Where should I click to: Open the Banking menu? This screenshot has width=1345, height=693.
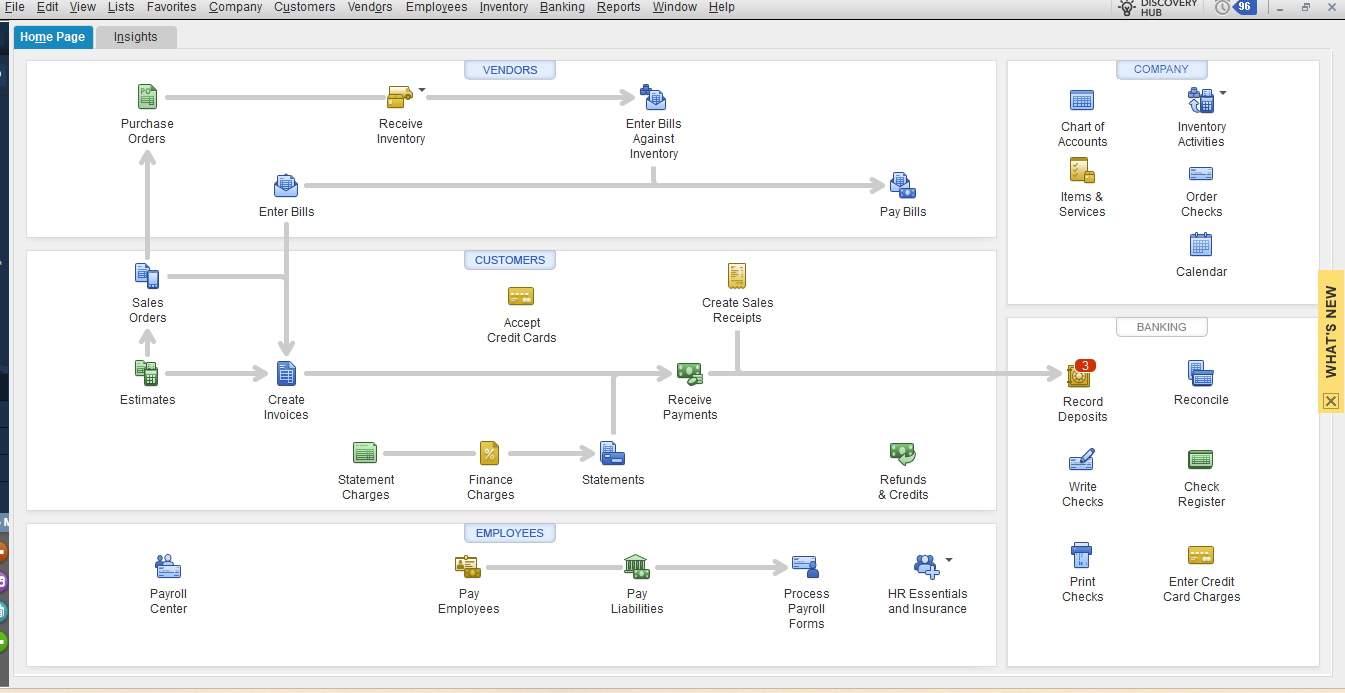(x=562, y=7)
